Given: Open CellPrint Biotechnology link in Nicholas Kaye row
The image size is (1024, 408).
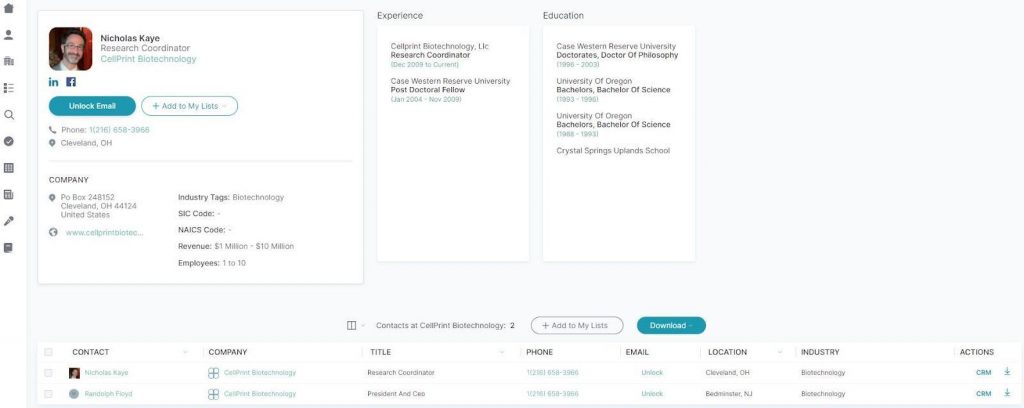Looking at the screenshot, I should [x=260, y=373].
